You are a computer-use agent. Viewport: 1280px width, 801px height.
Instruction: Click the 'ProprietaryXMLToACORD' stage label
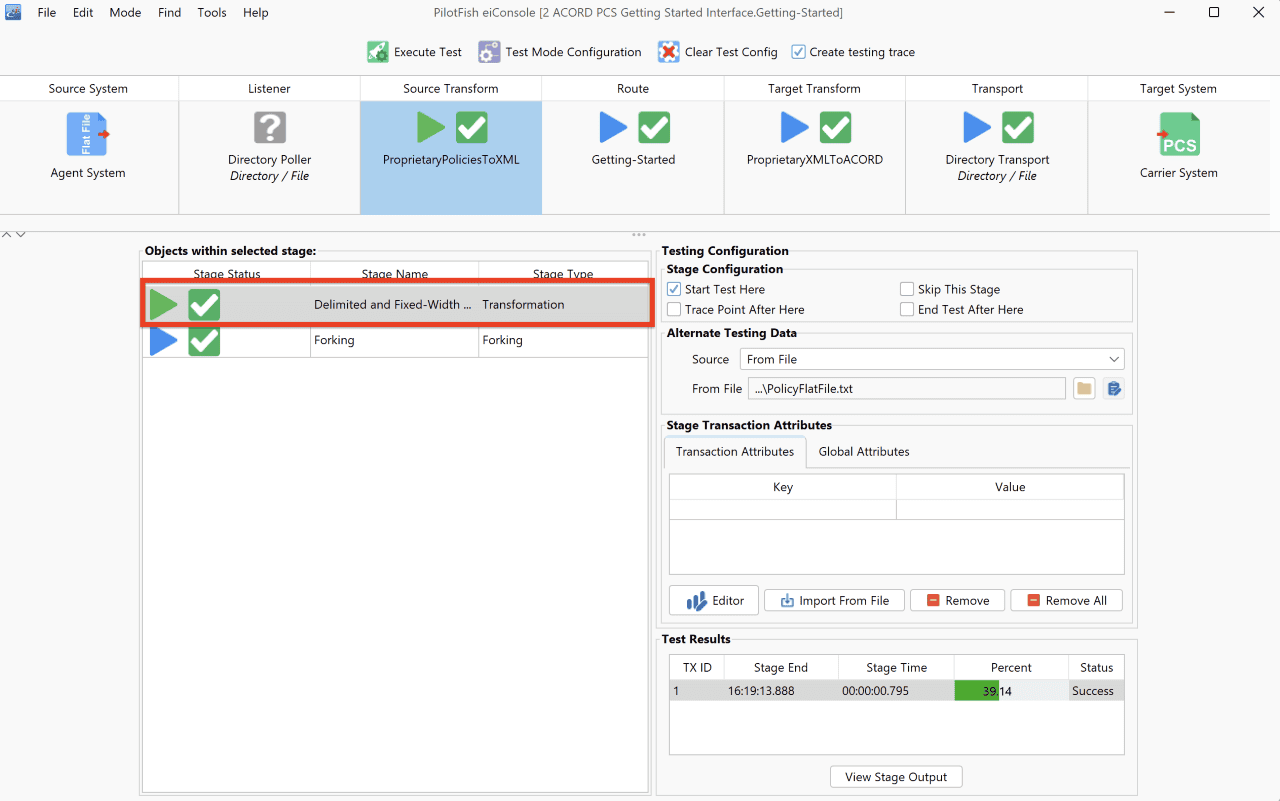[x=815, y=160]
